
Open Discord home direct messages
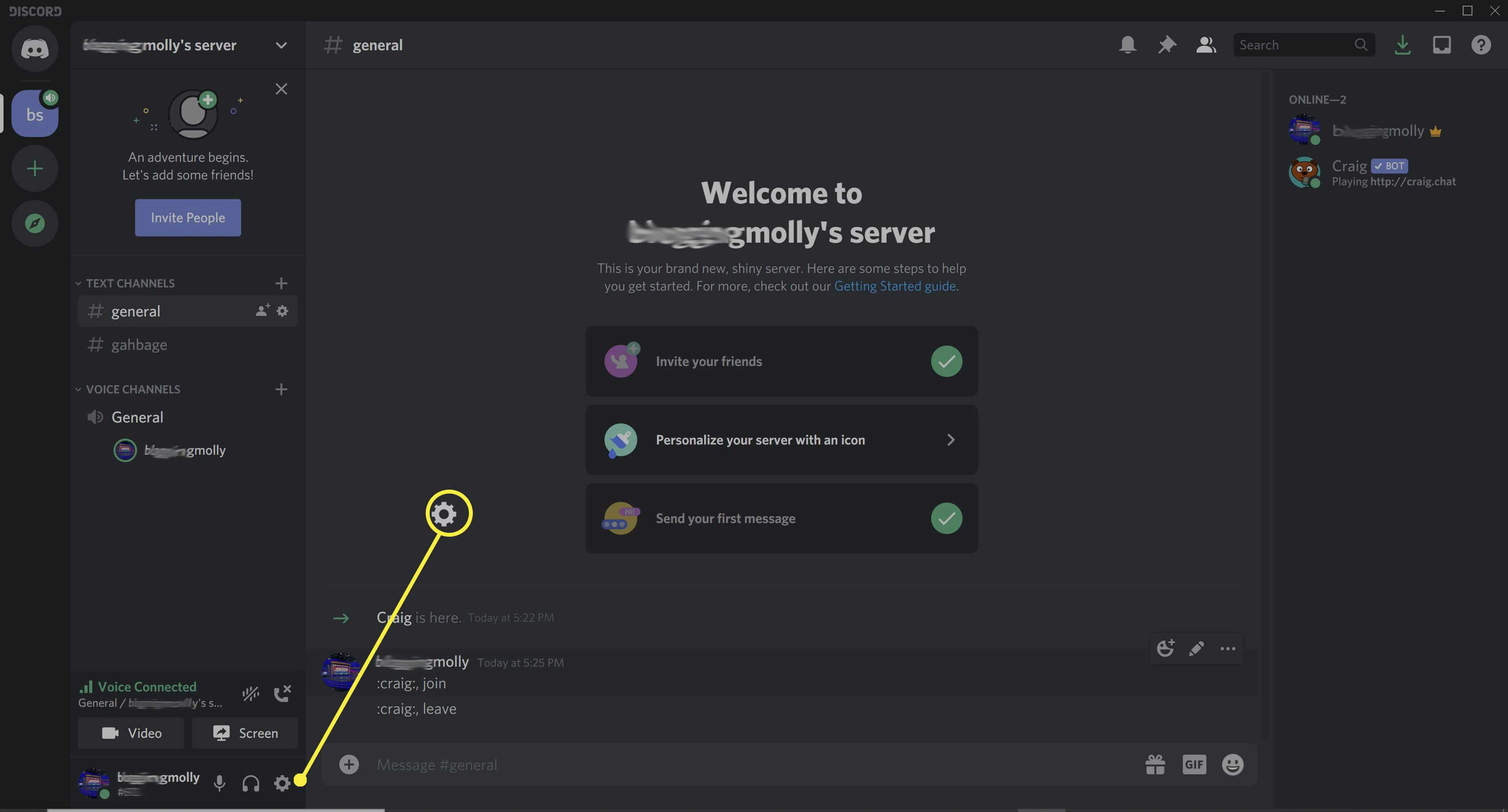35,48
